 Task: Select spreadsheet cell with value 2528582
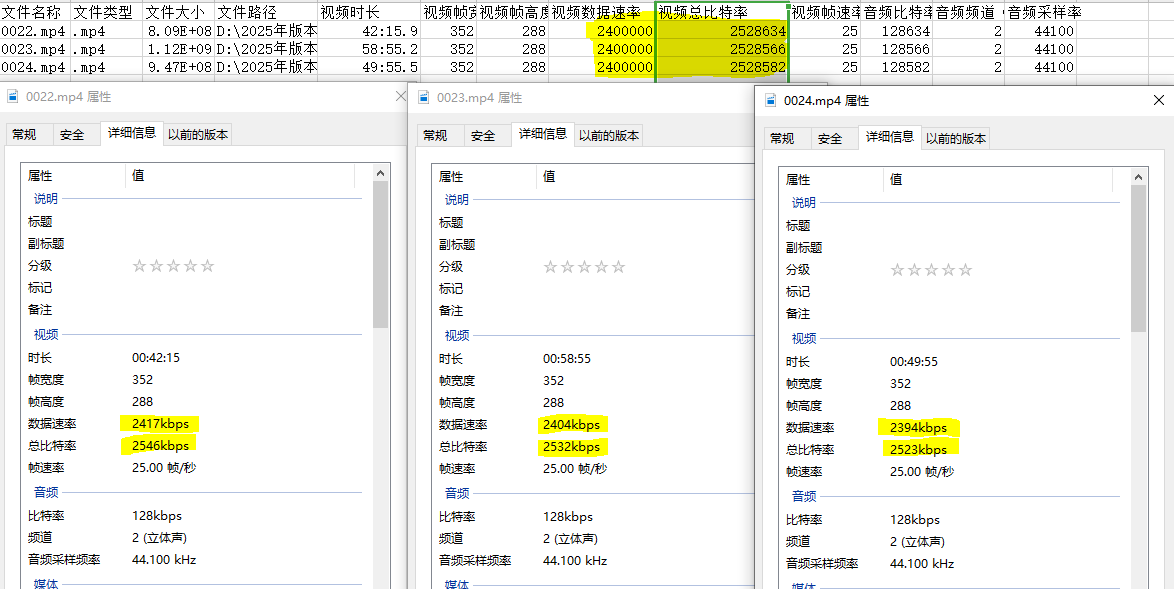coord(723,67)
